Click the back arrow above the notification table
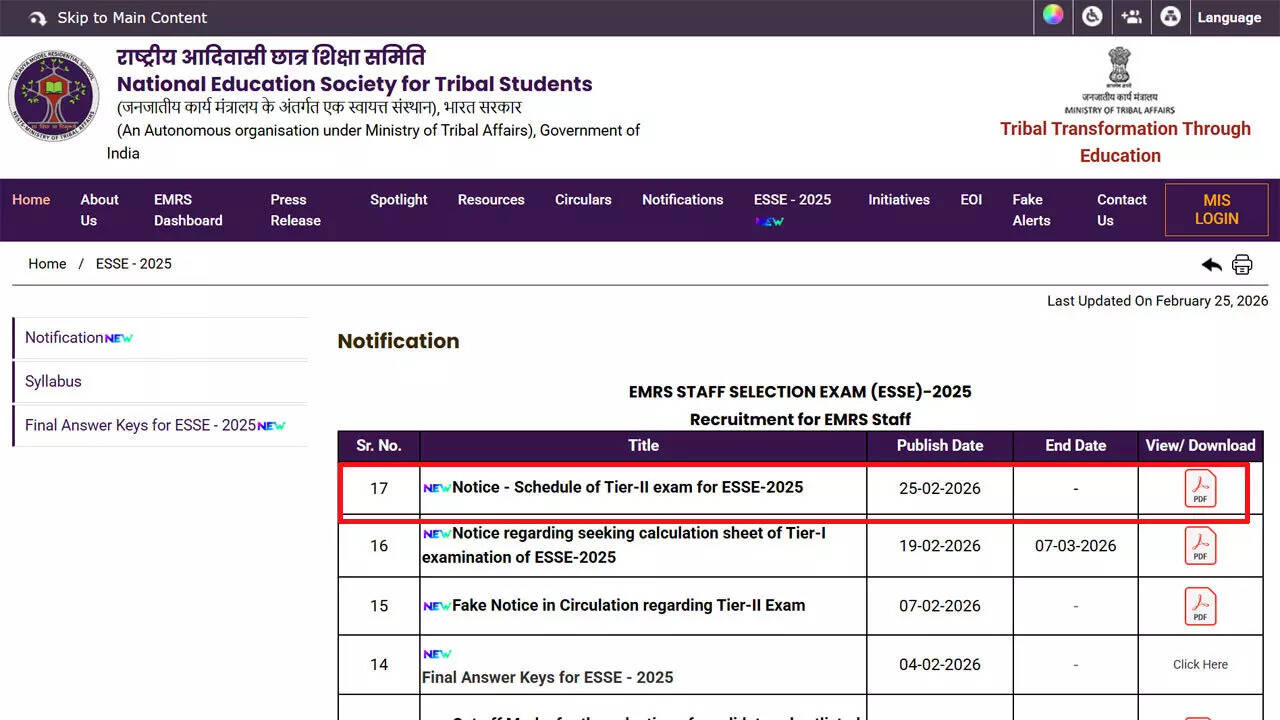 [1211, 264]
